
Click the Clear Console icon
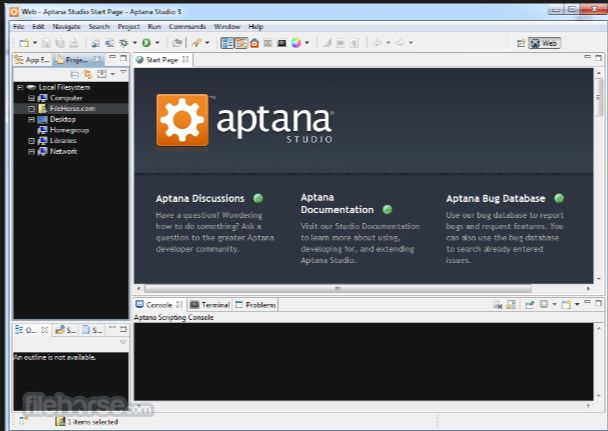coord(498,305)
